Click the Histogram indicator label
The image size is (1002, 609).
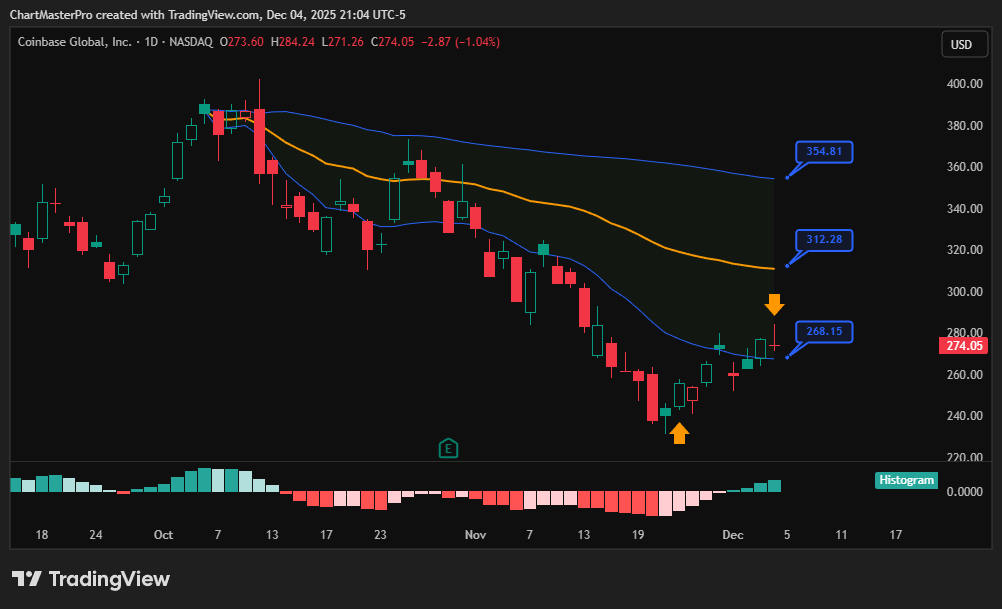point(906,480)
